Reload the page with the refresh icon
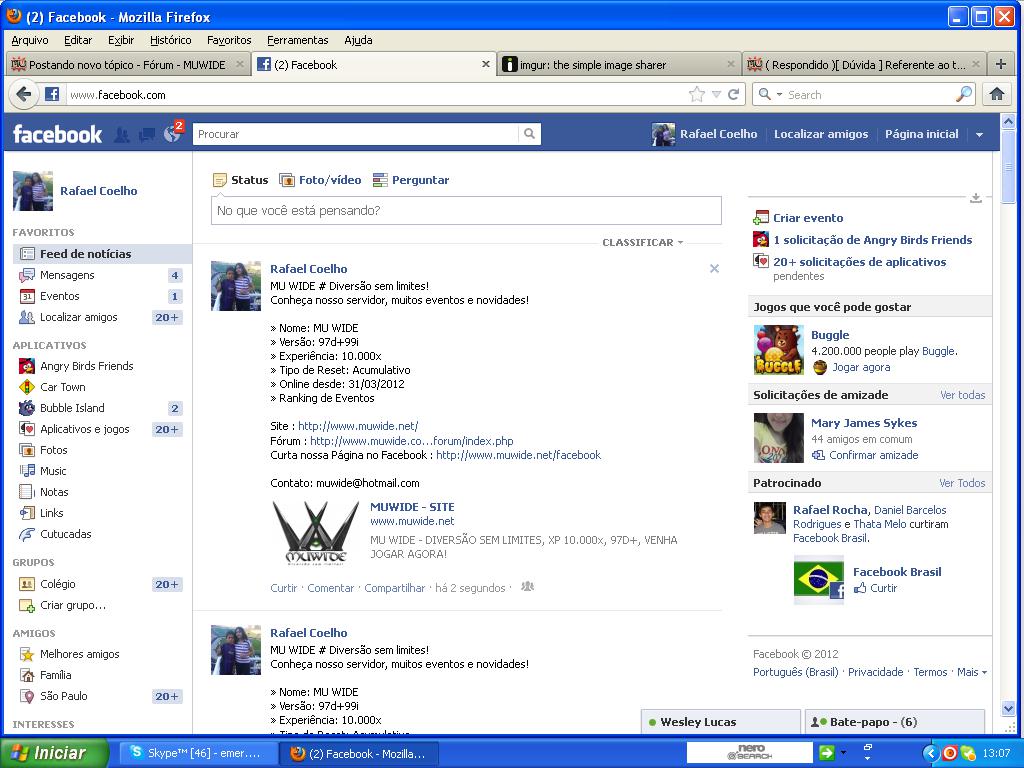 (x=733, y=95)
